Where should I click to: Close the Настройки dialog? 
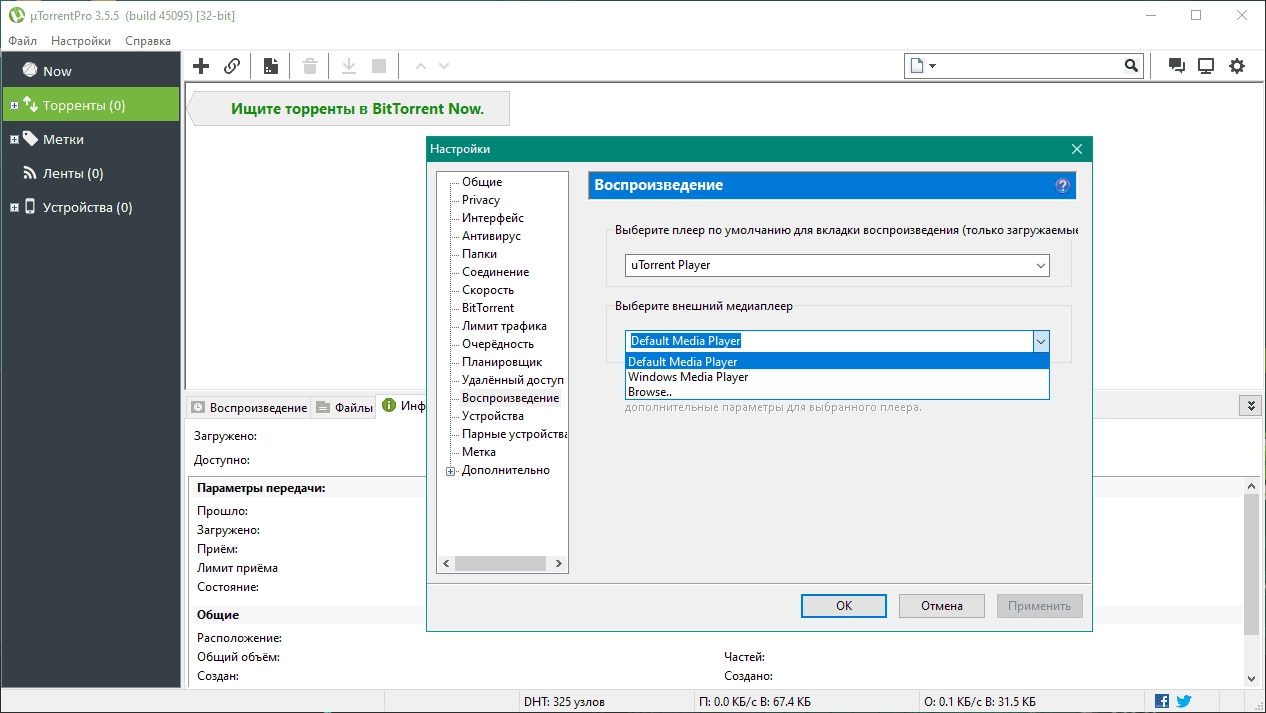1077,149
